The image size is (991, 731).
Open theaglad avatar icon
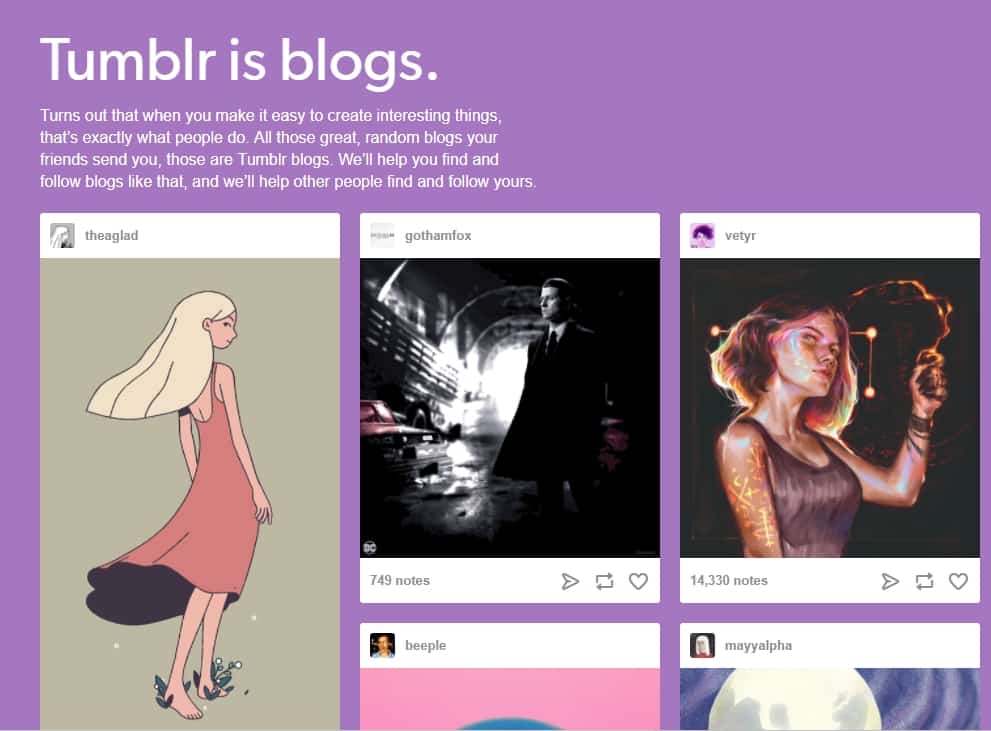63,236
